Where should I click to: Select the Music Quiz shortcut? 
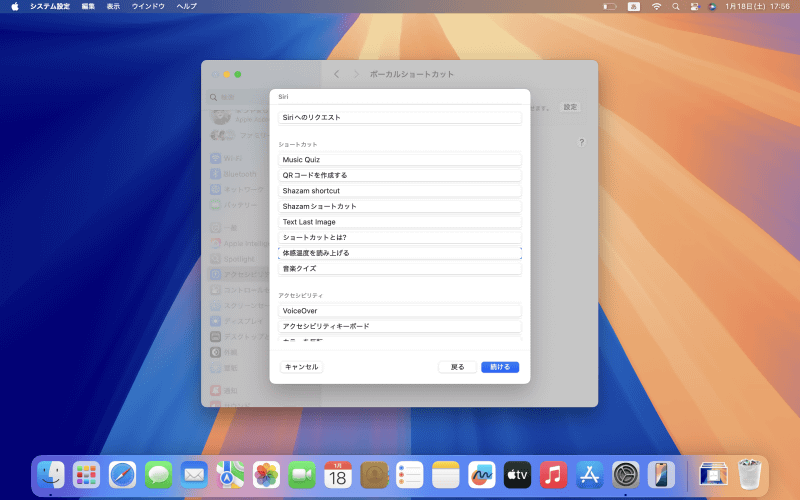point(399,160)
